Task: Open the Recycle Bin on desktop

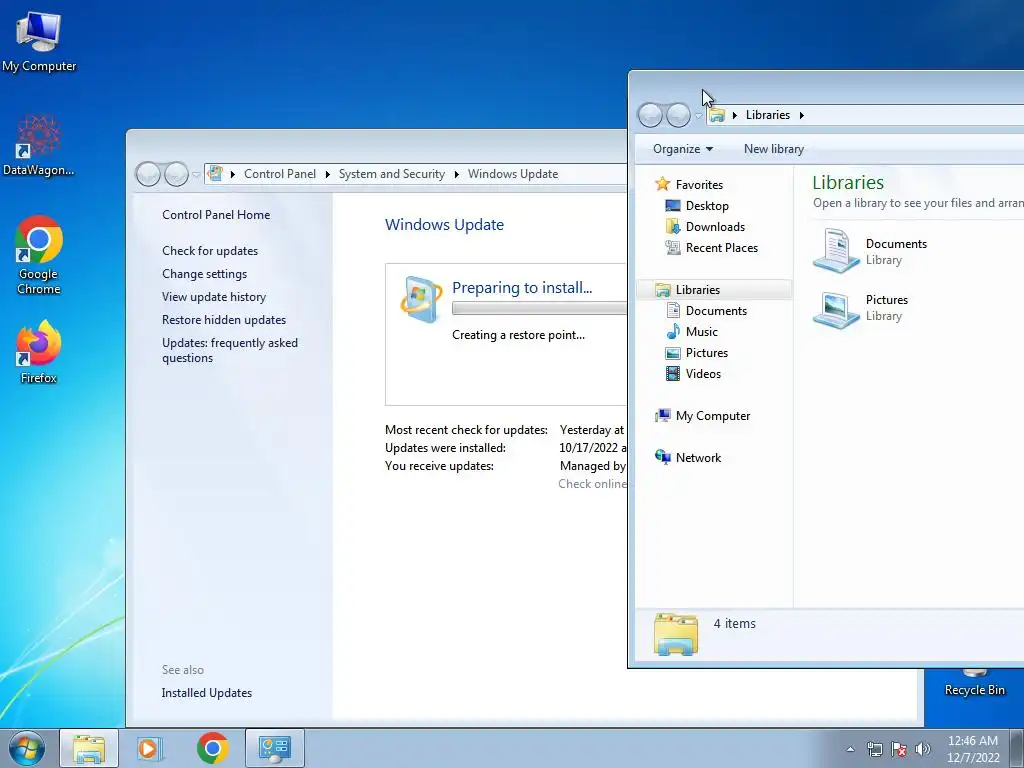Action: (x=974, y=682)
